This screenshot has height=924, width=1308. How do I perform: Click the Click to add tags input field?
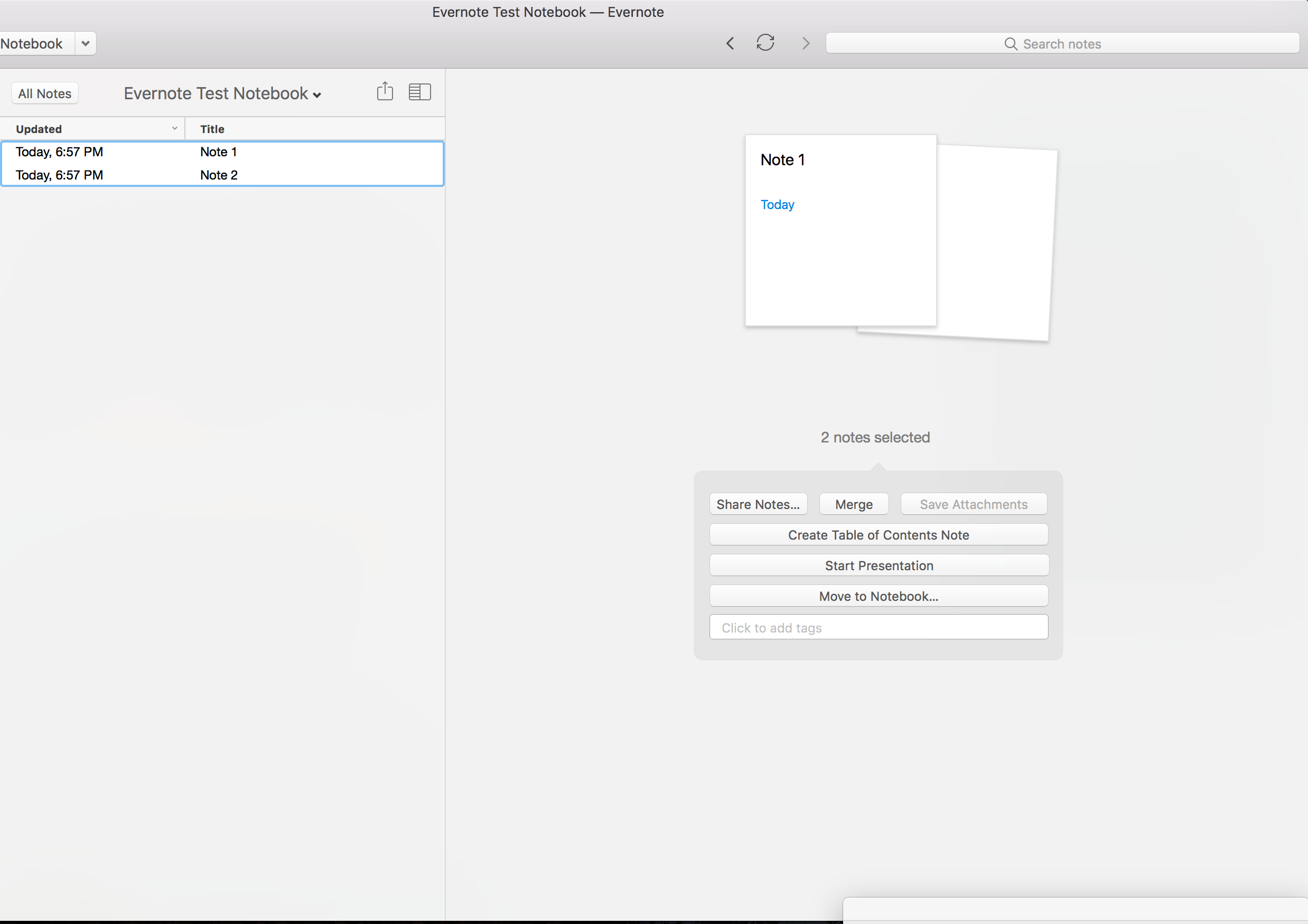coord(878,627)
